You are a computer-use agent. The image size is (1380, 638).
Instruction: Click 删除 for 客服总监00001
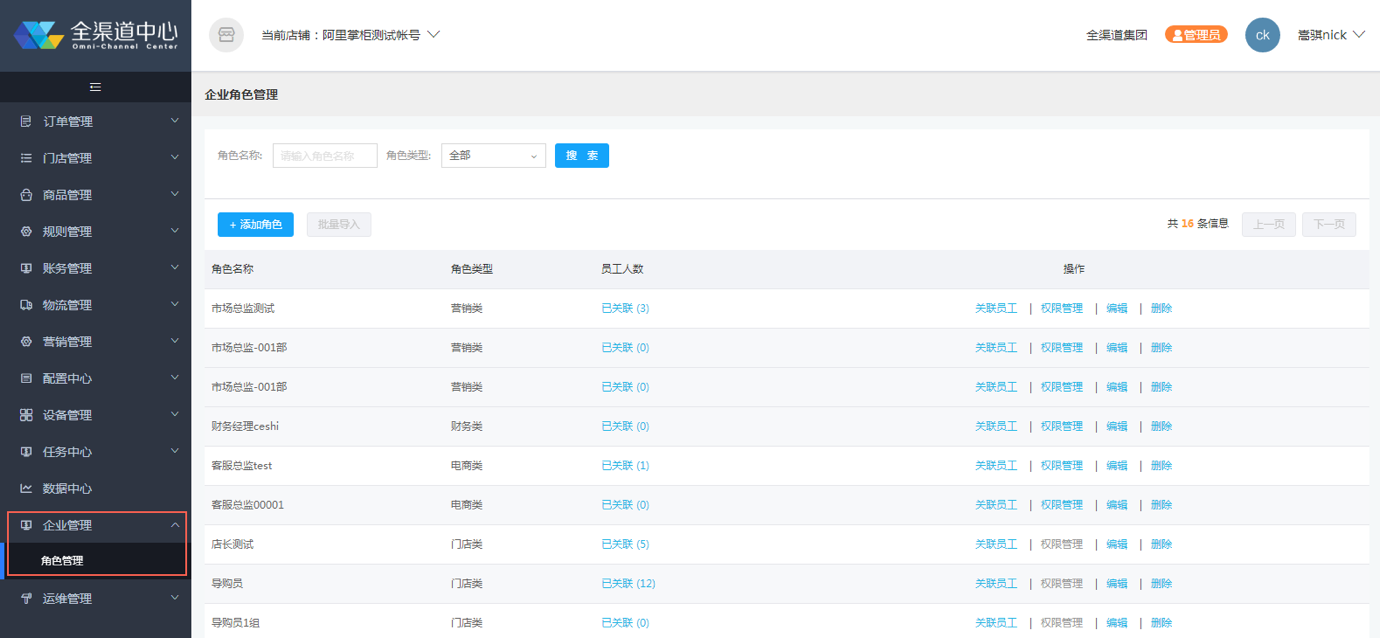1161,505
